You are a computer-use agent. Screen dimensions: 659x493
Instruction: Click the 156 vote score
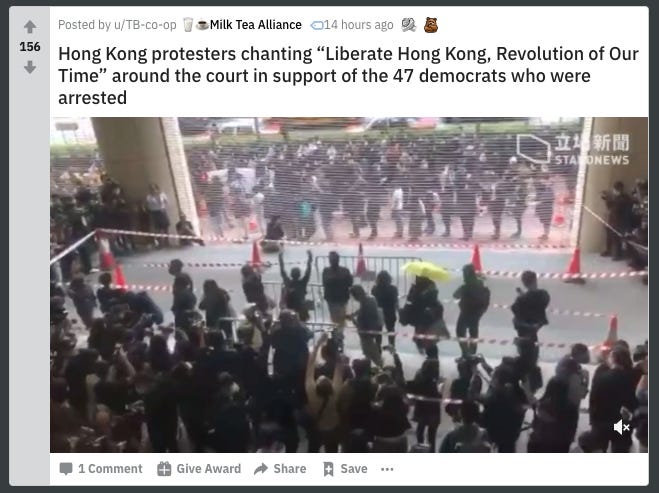coord(30,47)
